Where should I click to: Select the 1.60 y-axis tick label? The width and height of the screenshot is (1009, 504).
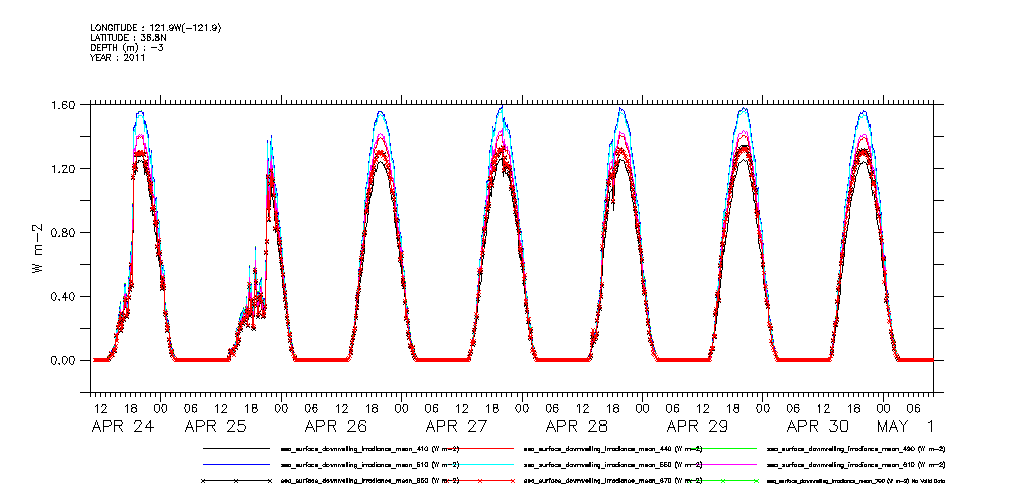tap(64, 104)
